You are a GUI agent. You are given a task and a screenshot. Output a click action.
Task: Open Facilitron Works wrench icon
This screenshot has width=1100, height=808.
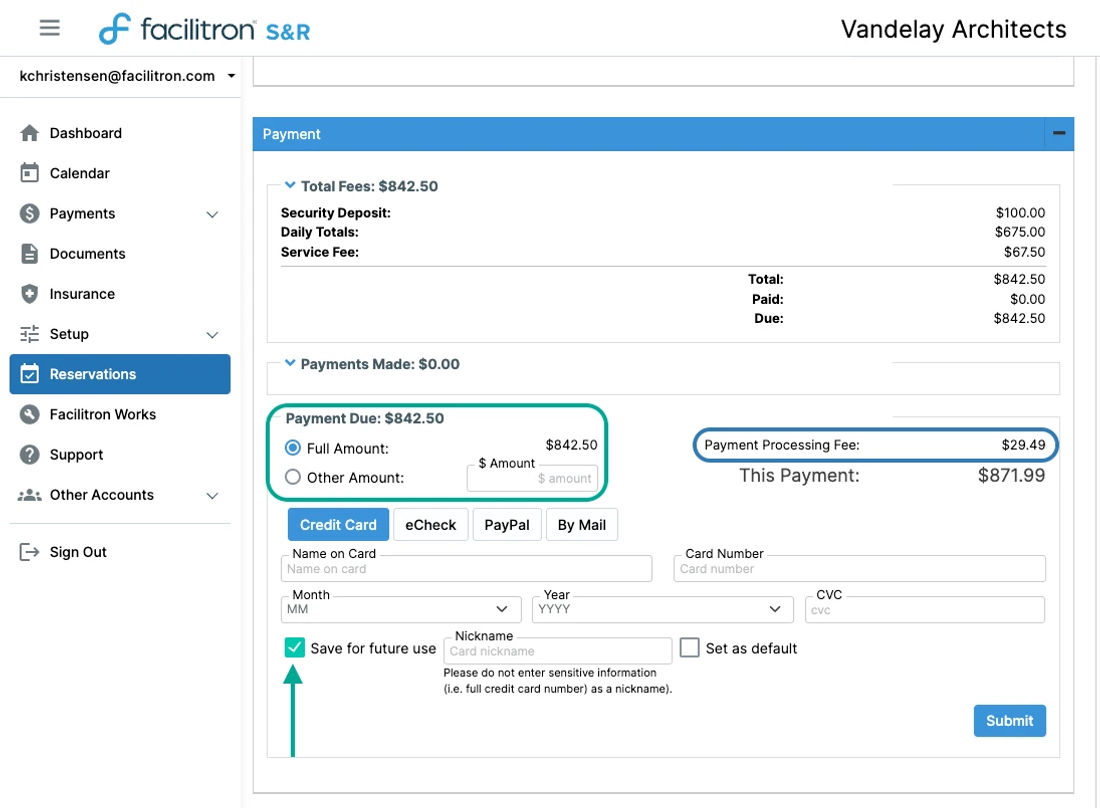pyautogui.click(x=29, y=415)
